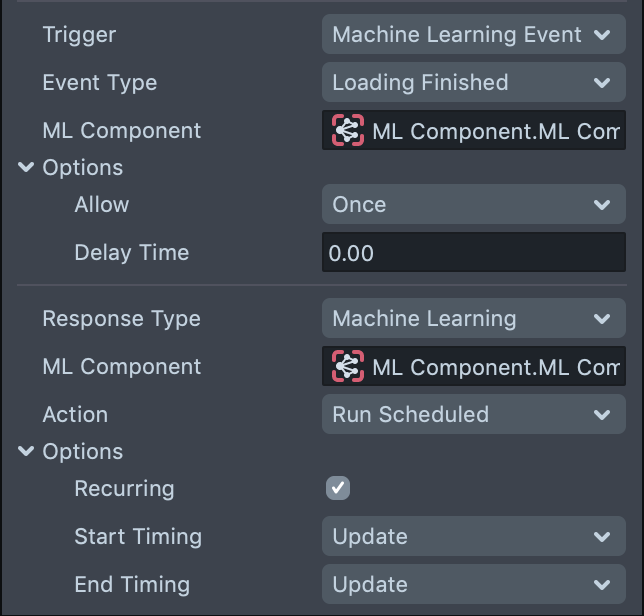Open the Action dropdown showing Run Scheduled
This screenshot has width=644, height=616.
coord(473,415)
